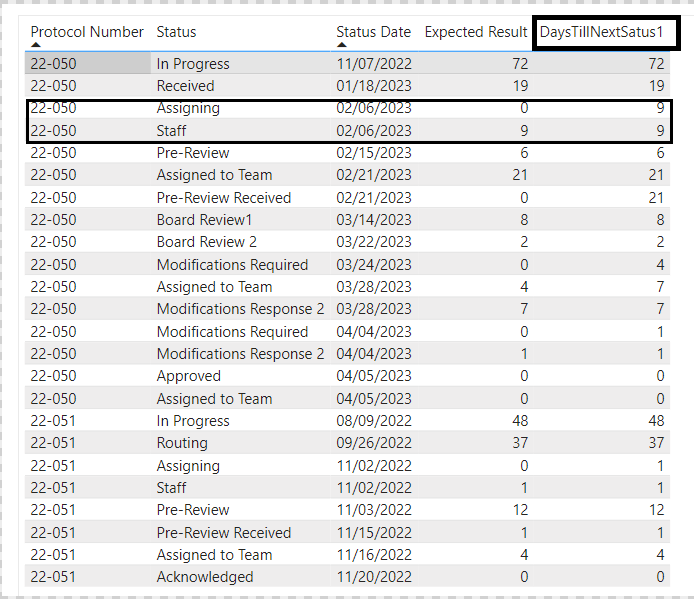Click the 11/20/2022 date cell
This screenshot has width=694, height=599.
pos(374,577)
